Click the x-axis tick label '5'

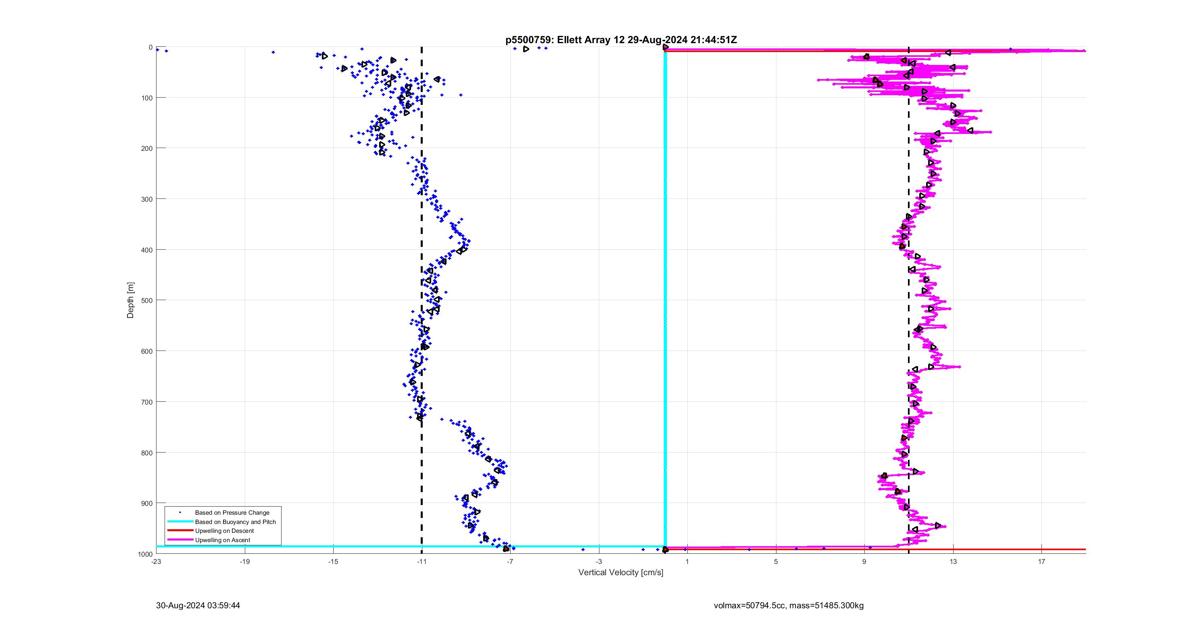[x=776, y=561]
